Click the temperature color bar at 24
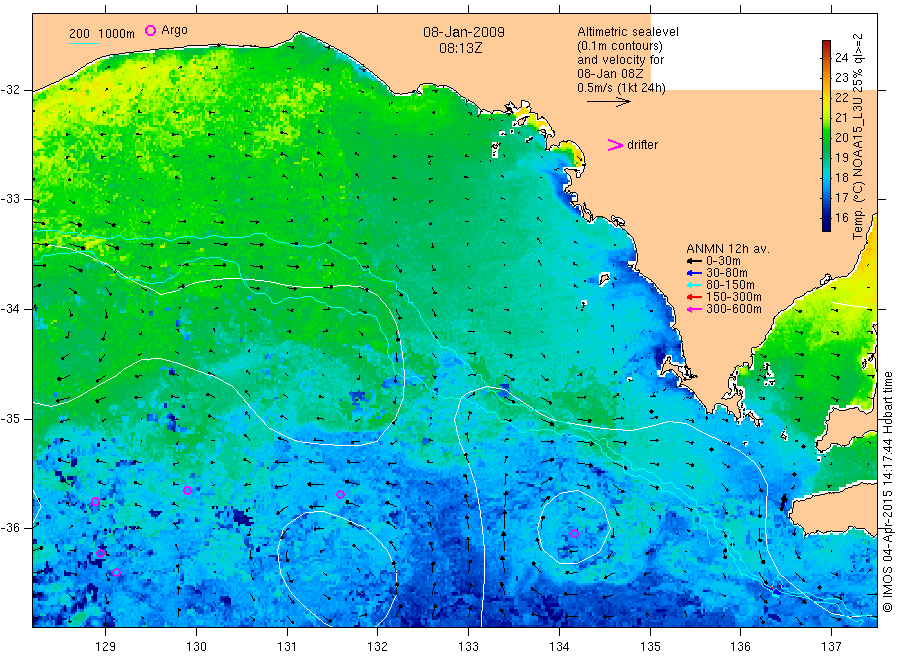The height and width of the screenshot is (660, 900). pos(827,57)
